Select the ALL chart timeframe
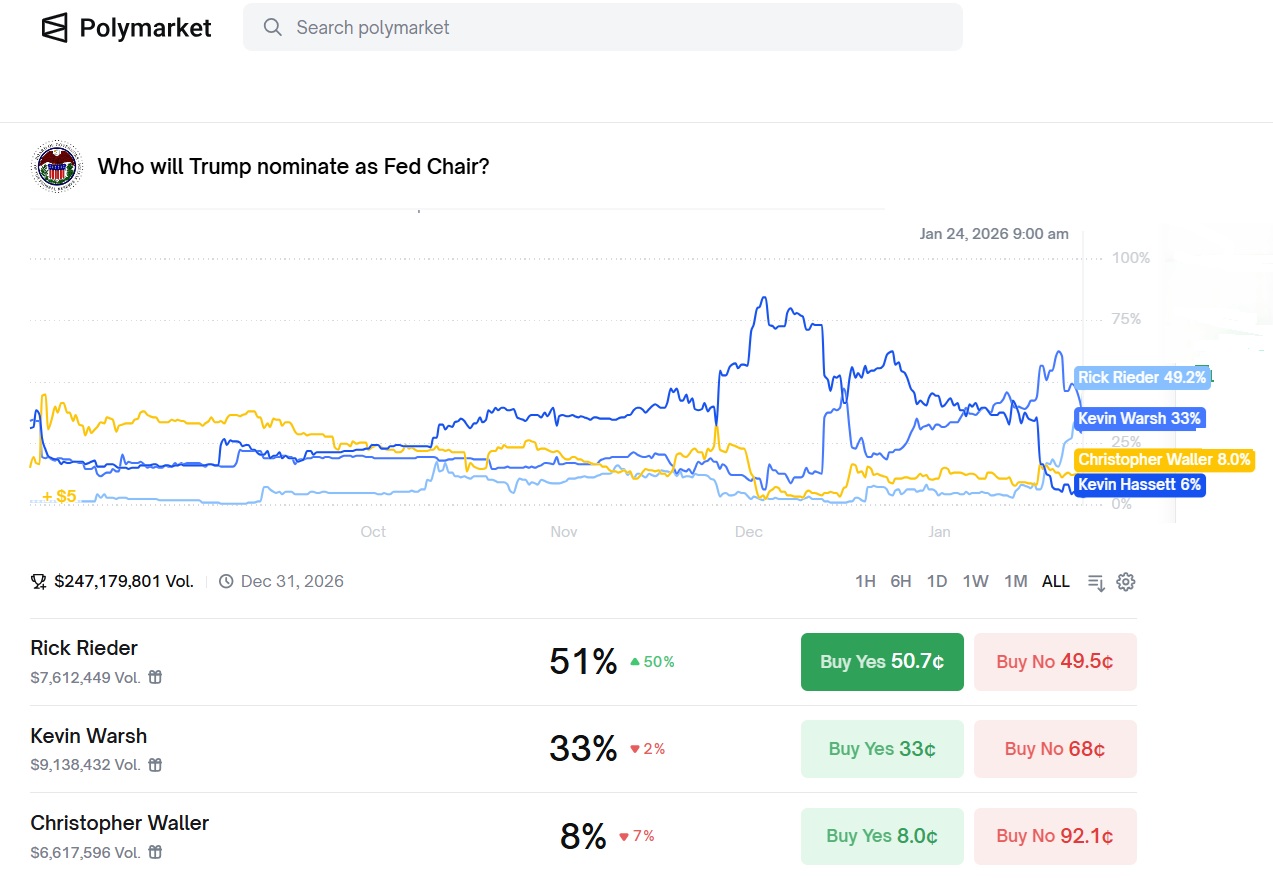Screen dimensions: 1273x878 (x=1056, y=582)
